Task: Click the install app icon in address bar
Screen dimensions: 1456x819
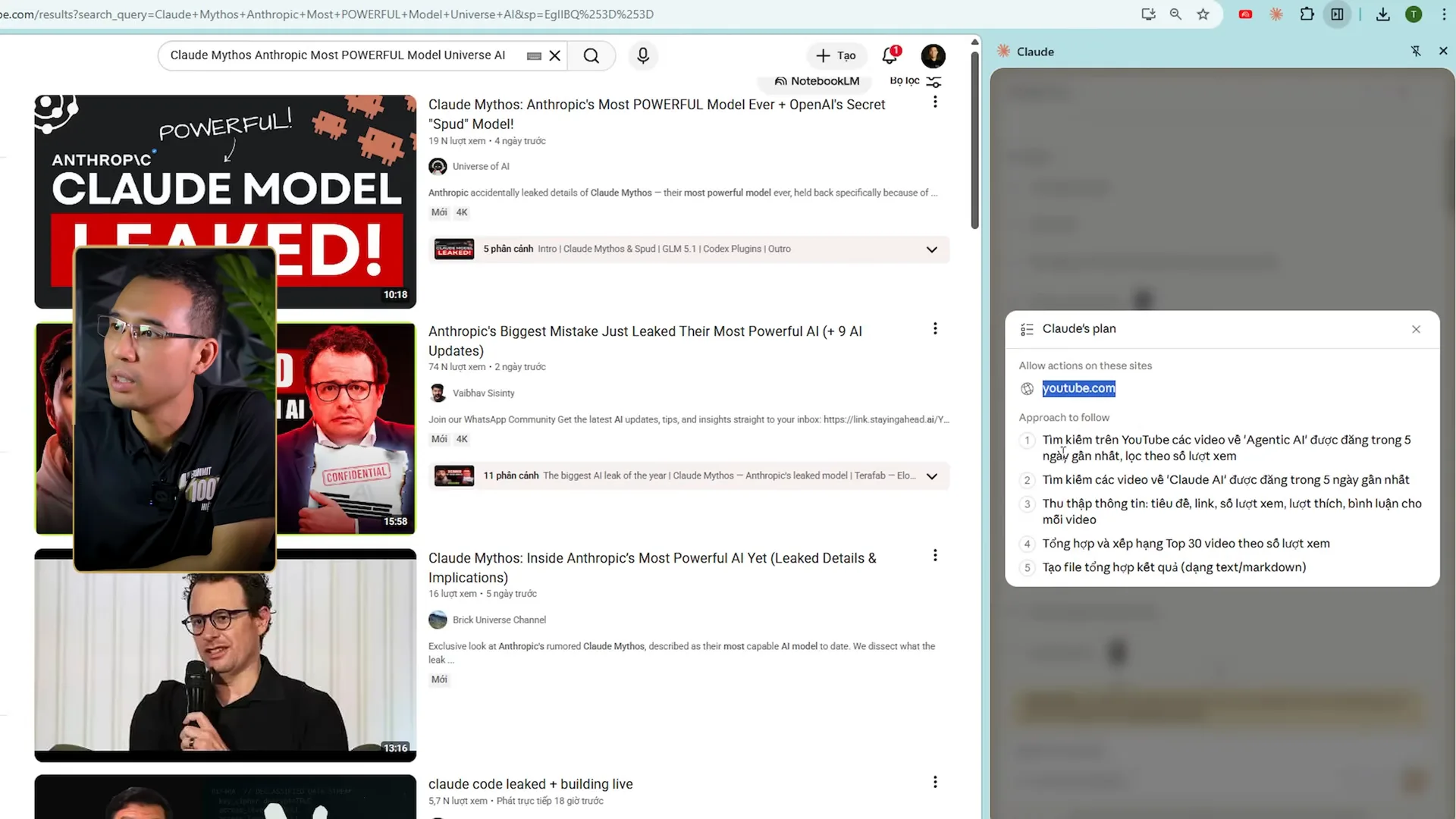Action: pyautogui.click(x=1148, y=14)
